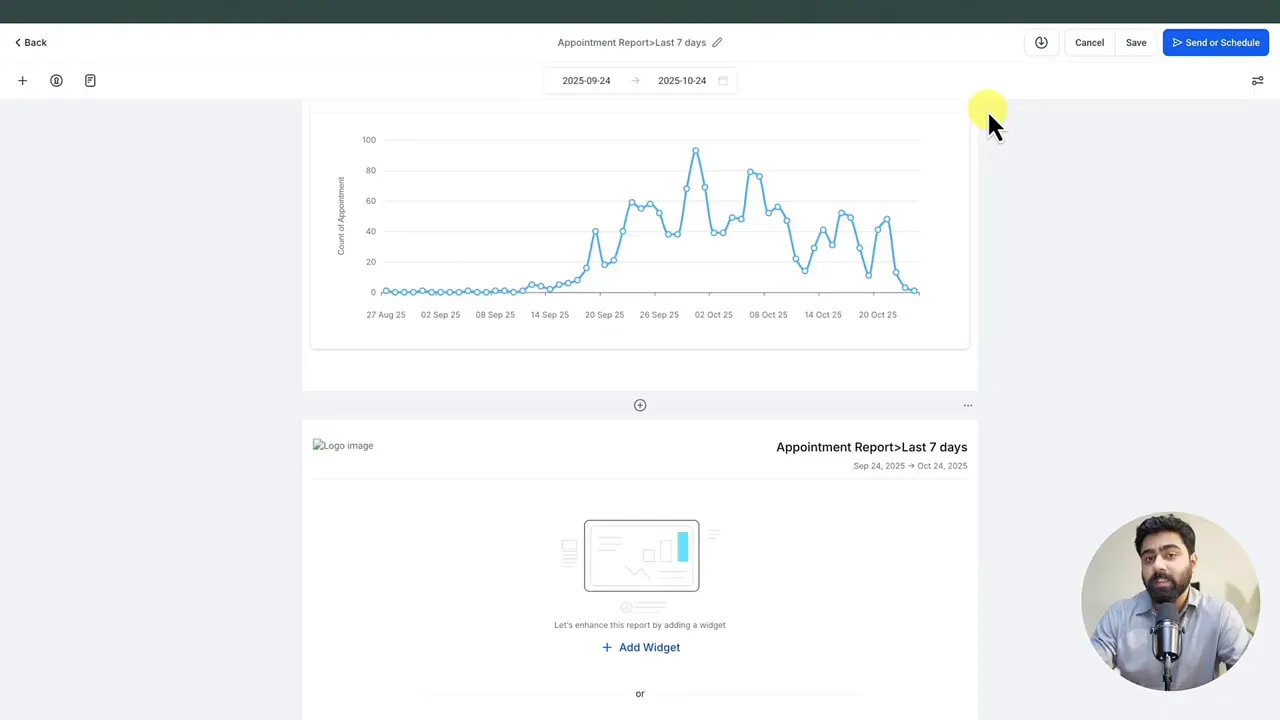The width and height of the screenshot is (1280, 720).
Task: Set start date 2025-09-24
Action: point(586,80)
